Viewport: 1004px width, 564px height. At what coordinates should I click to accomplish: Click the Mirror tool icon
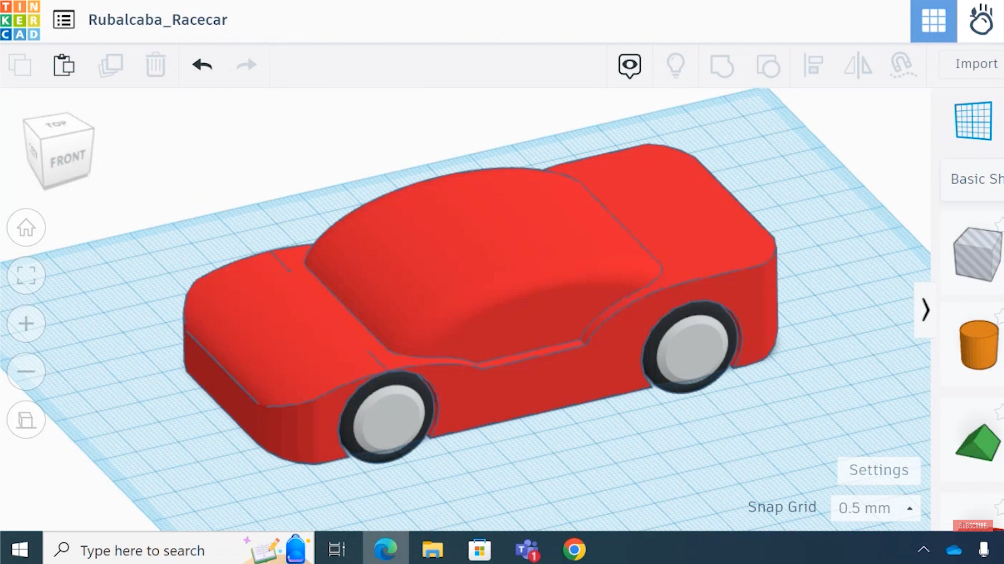click(x=858, y=65)
